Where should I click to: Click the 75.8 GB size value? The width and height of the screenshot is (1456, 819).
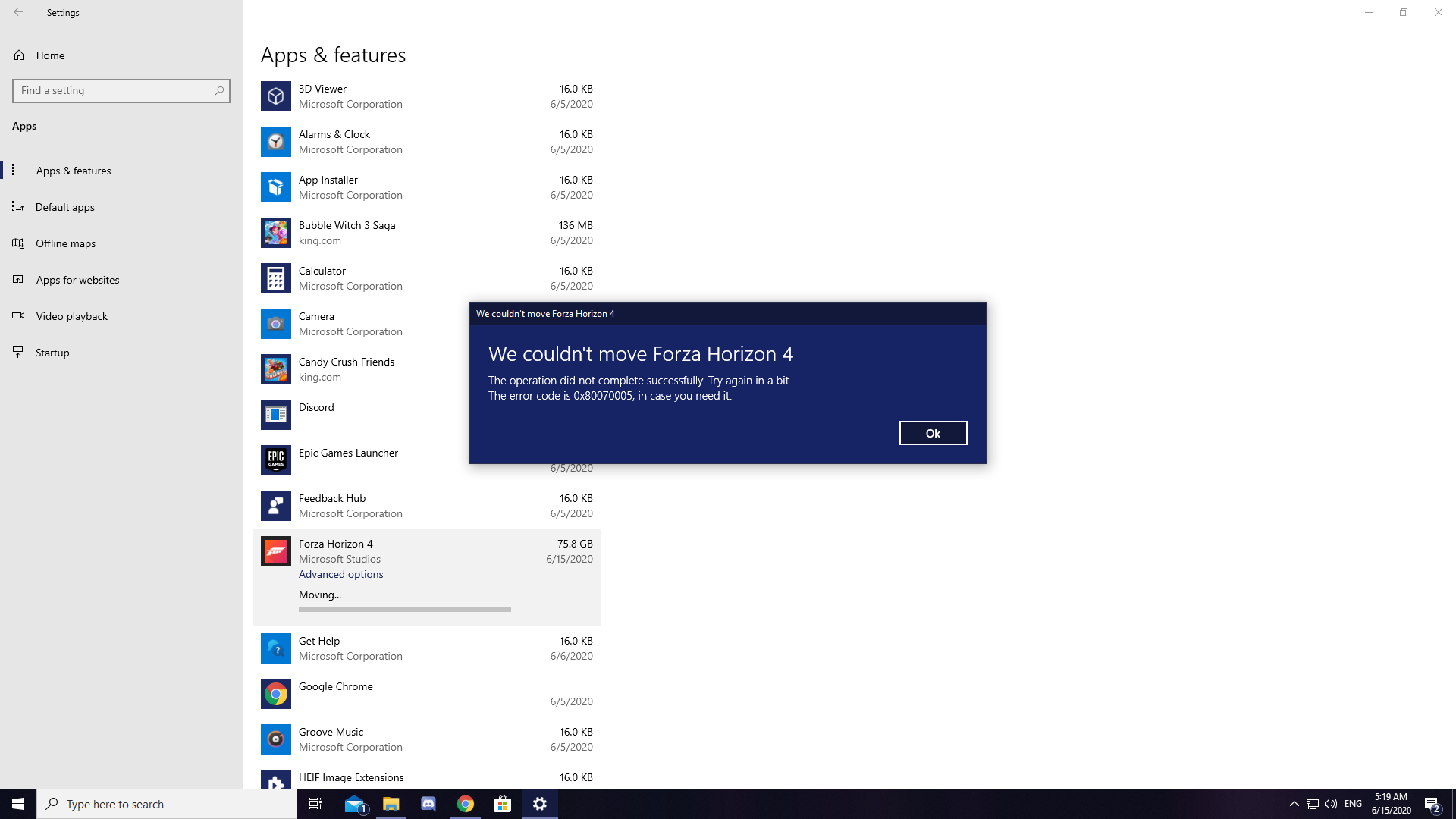(575, 544)
